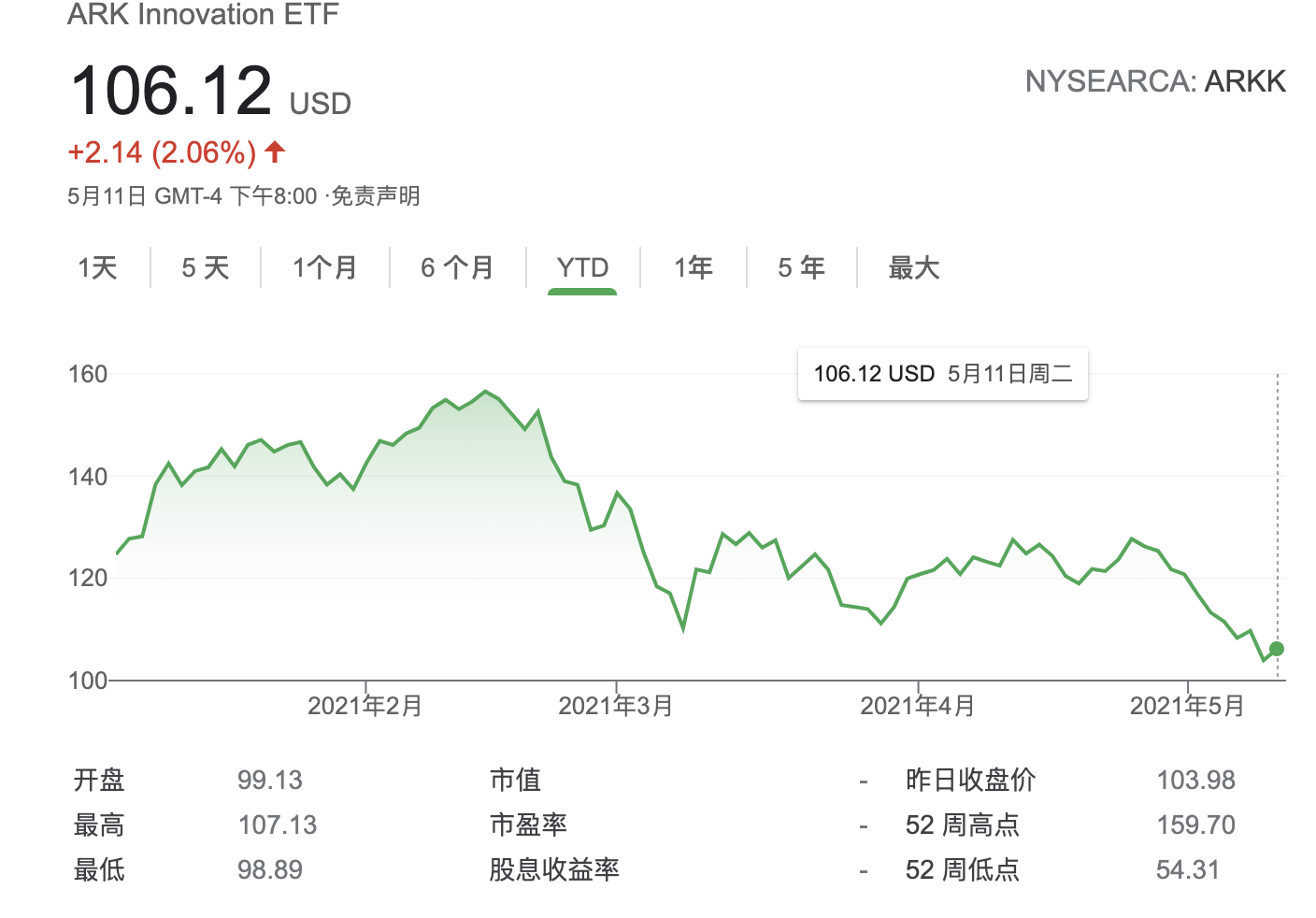
Task: Click the YTD chart tab
Action: pyautogui.click(x=582, y=268)
